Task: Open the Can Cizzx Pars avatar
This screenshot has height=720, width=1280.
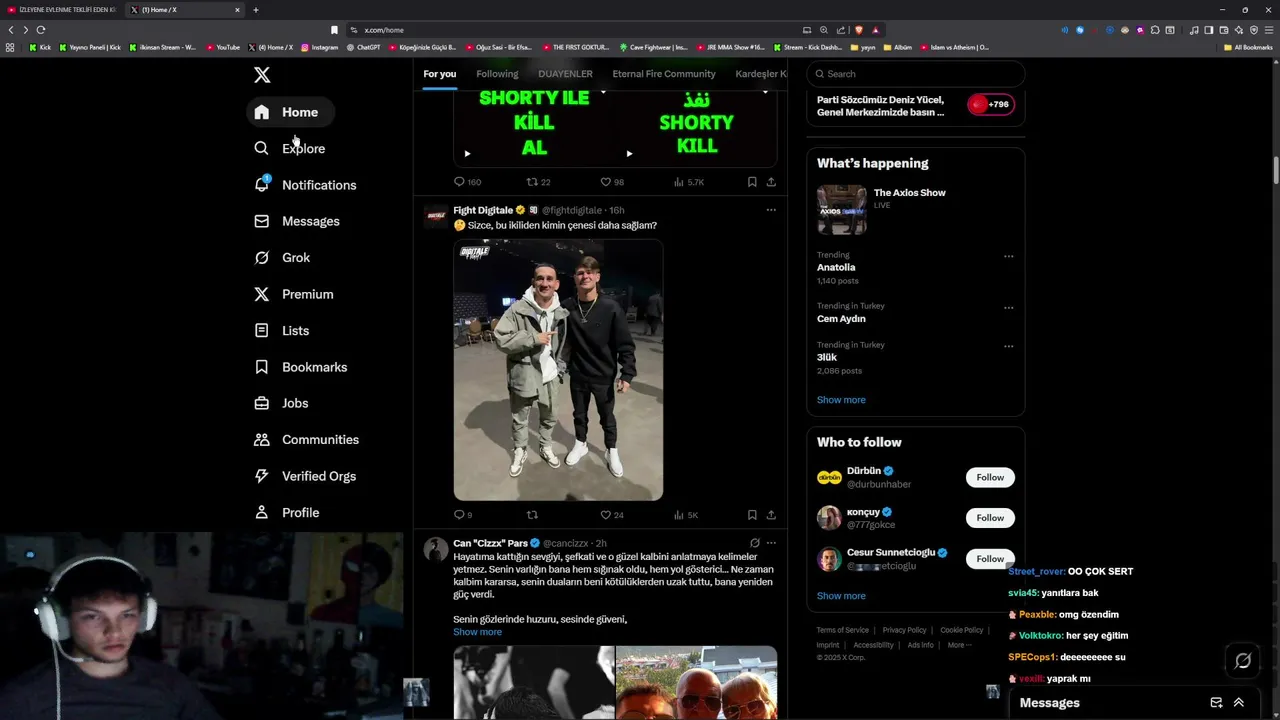Action: pos(436,549)
